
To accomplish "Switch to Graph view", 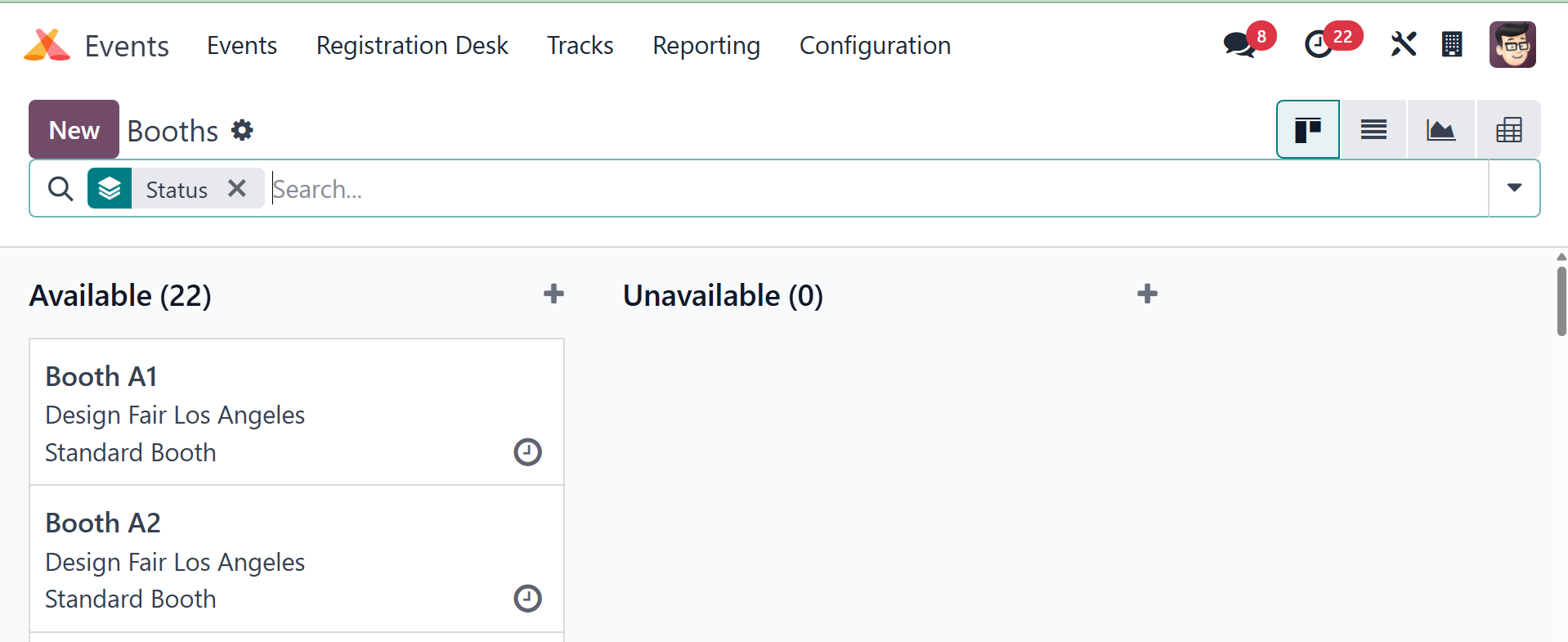I will (x=1440, y=129).
